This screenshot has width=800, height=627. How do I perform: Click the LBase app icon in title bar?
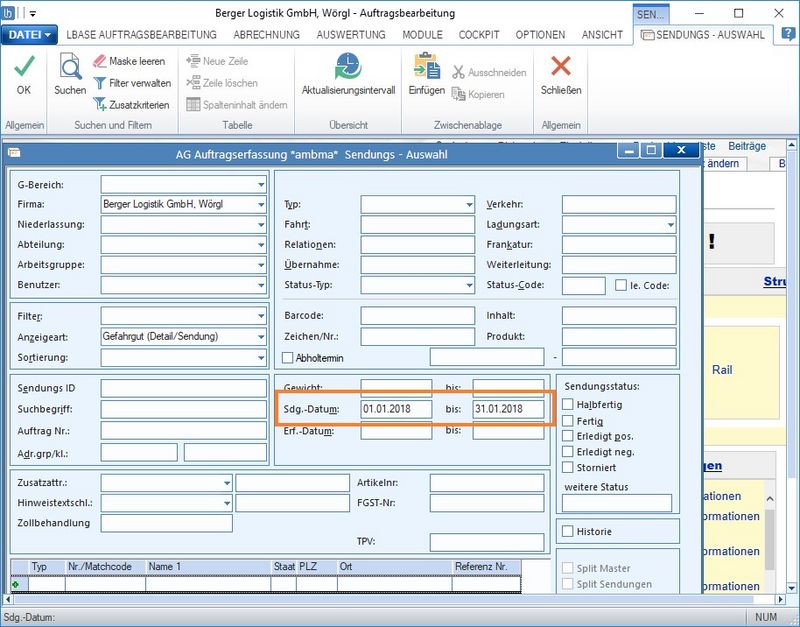[8, 12]
